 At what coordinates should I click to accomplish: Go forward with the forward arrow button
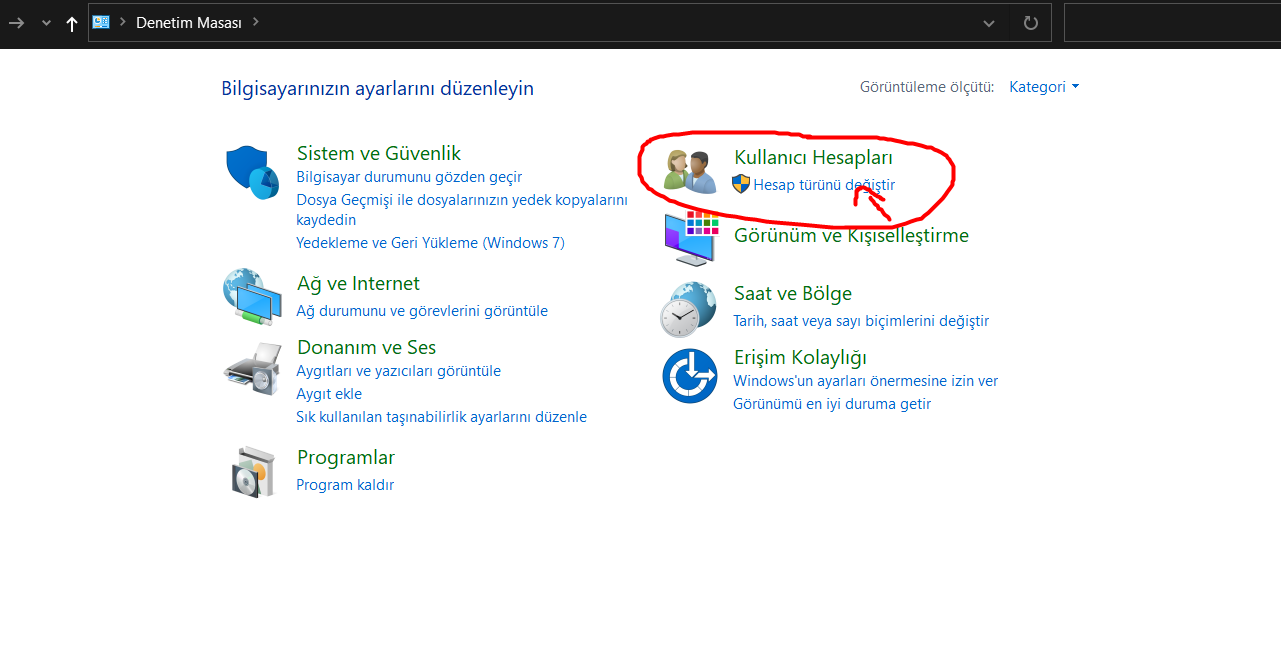coord(16,22)
